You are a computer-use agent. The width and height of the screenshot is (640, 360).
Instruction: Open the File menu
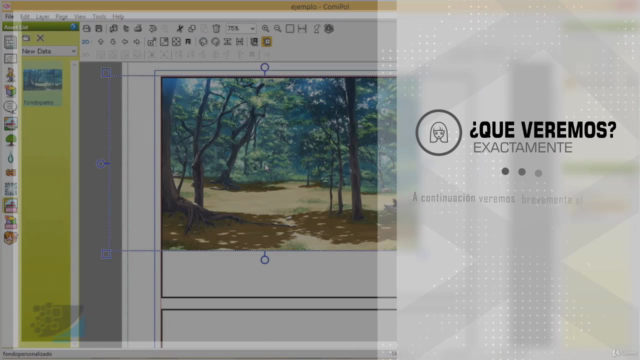(9, 17)
